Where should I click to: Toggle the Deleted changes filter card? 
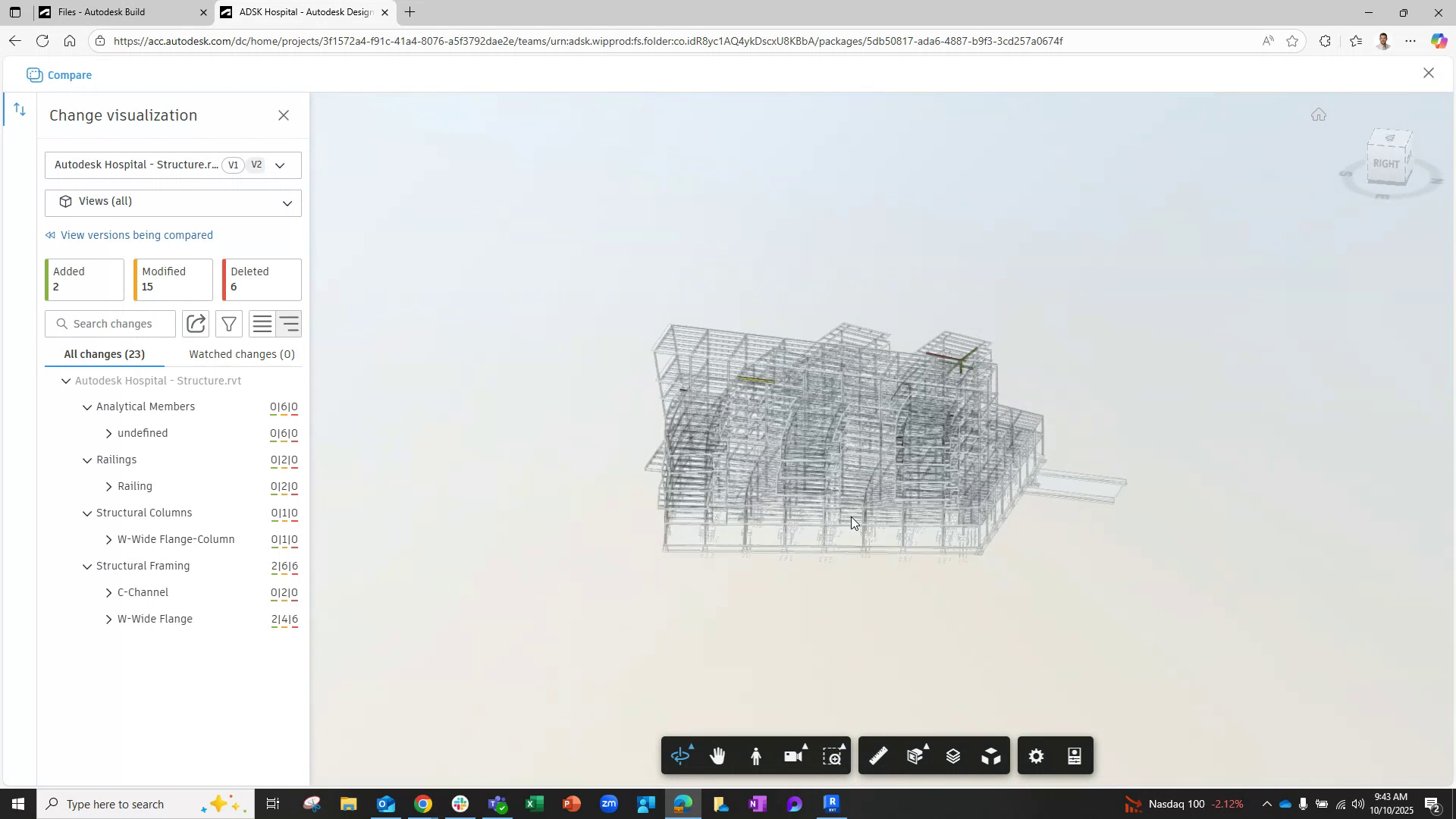[261, 279]
